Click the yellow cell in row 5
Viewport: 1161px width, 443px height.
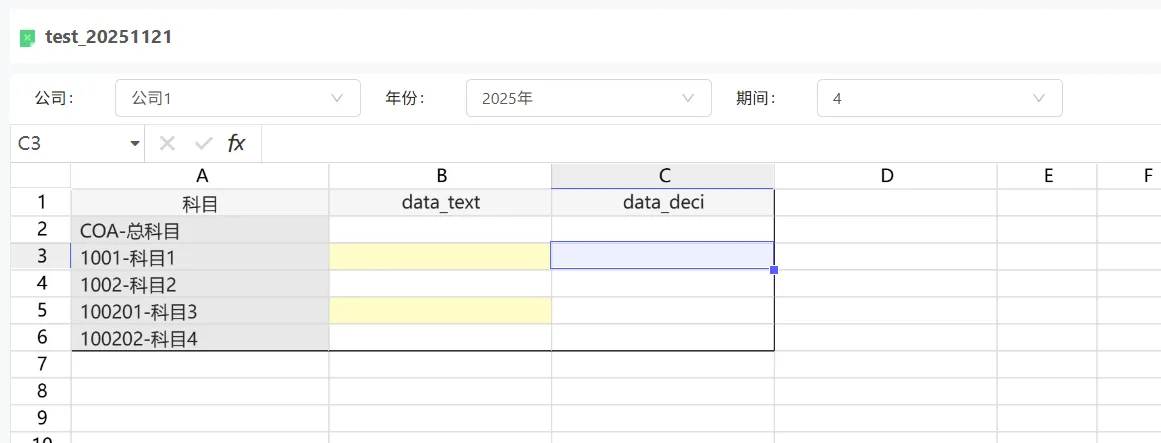click(x=440, y=311)
